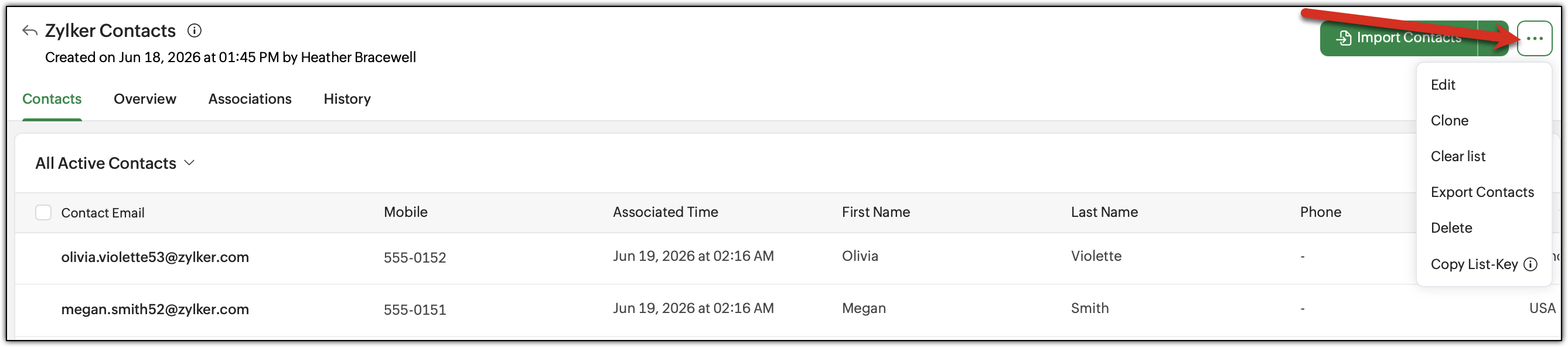Click the three-dot more options button
This screenshot has height=347, width=1568.
pyautogui.click(x=1534, y=38)
